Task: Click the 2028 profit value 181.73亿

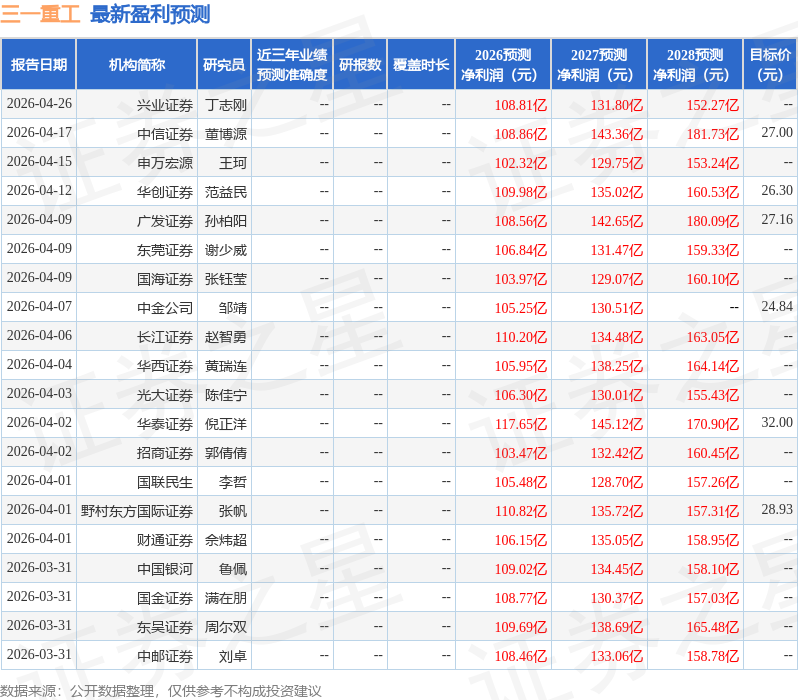Action: coord(712,134)
